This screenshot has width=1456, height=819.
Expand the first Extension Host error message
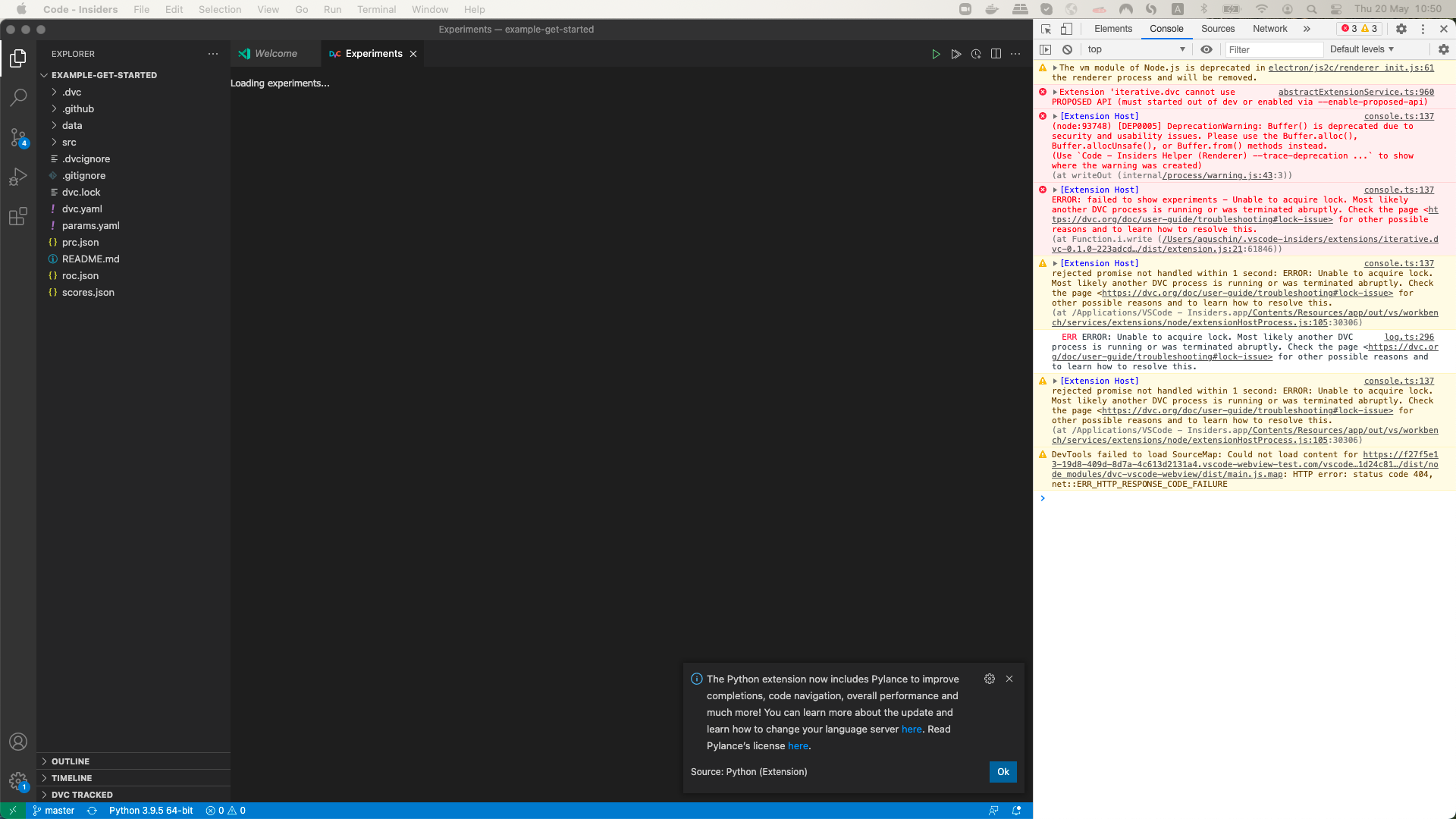[1055, 117]
